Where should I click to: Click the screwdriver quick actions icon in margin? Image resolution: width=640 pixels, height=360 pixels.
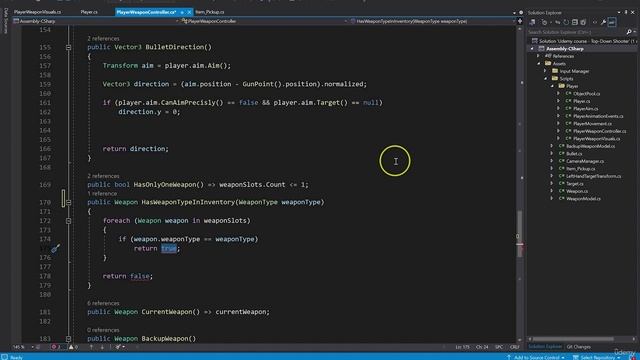pyautogui.click(x=56, y=248)
